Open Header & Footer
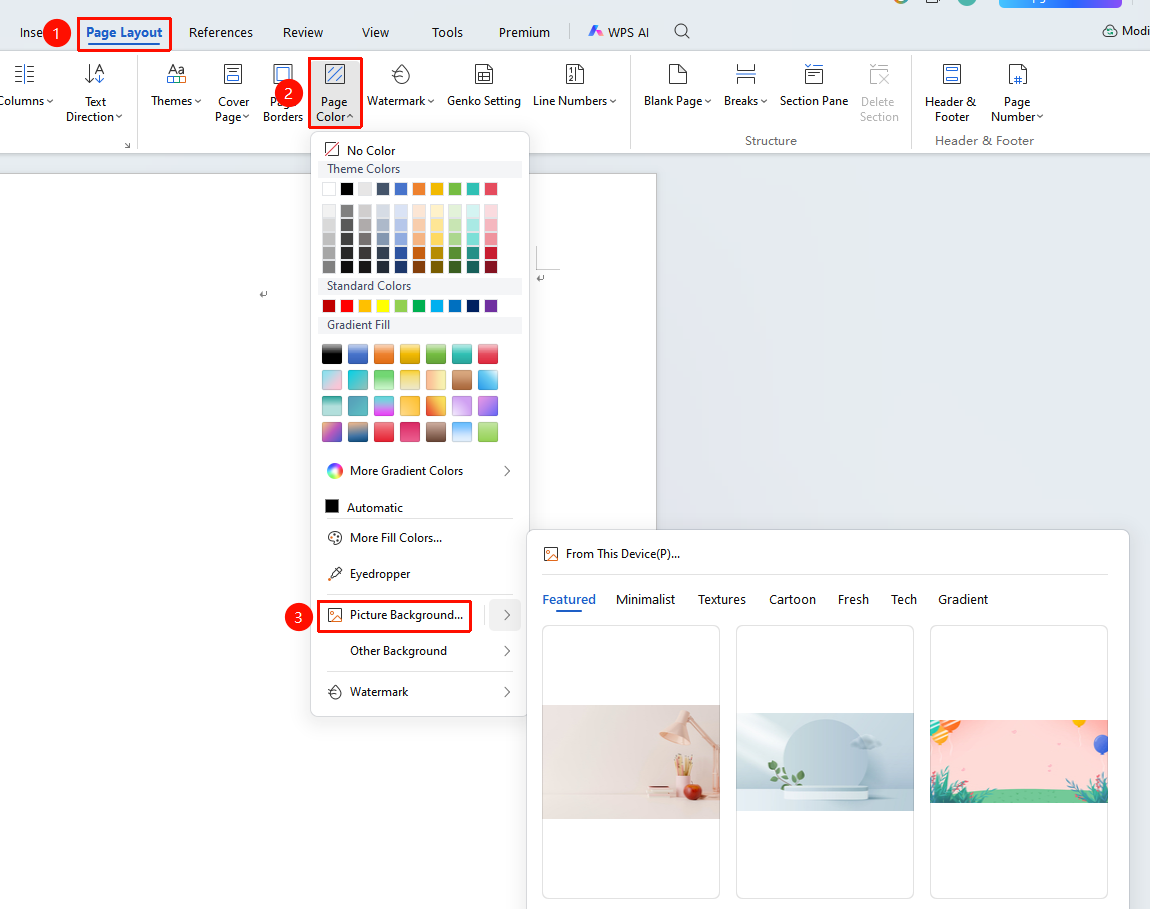 [951, 92]
